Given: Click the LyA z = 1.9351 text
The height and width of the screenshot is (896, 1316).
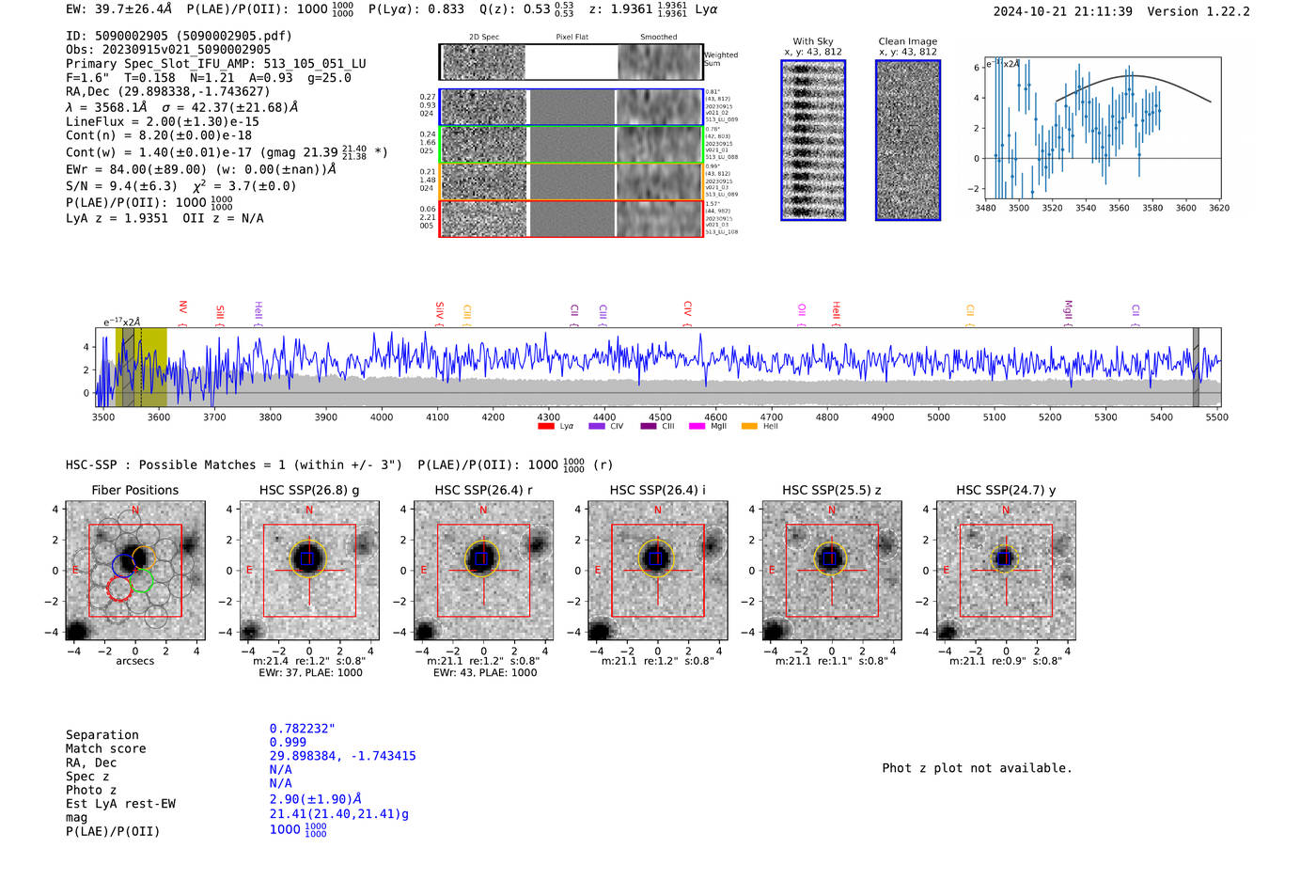Looking at the screenshot, I should 117,218.
